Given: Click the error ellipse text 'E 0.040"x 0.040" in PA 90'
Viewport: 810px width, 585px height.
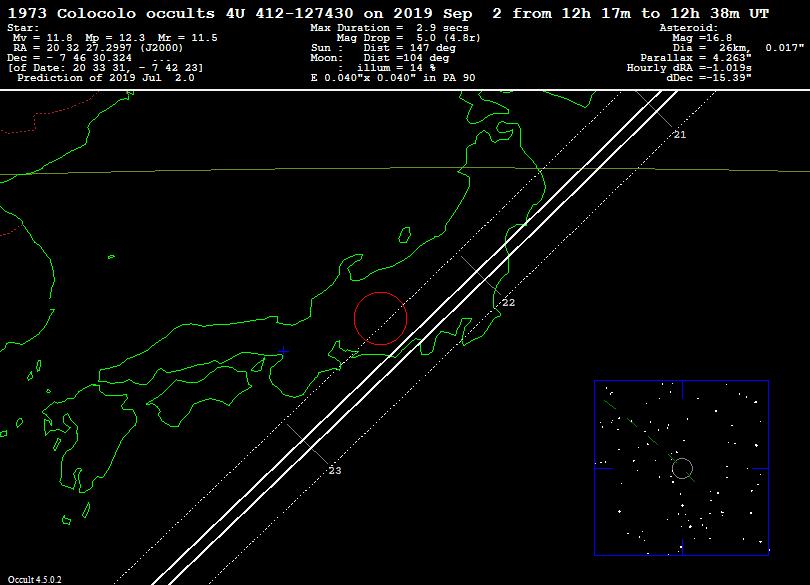Looking at the screenshot, I should (x=393, y=78).
